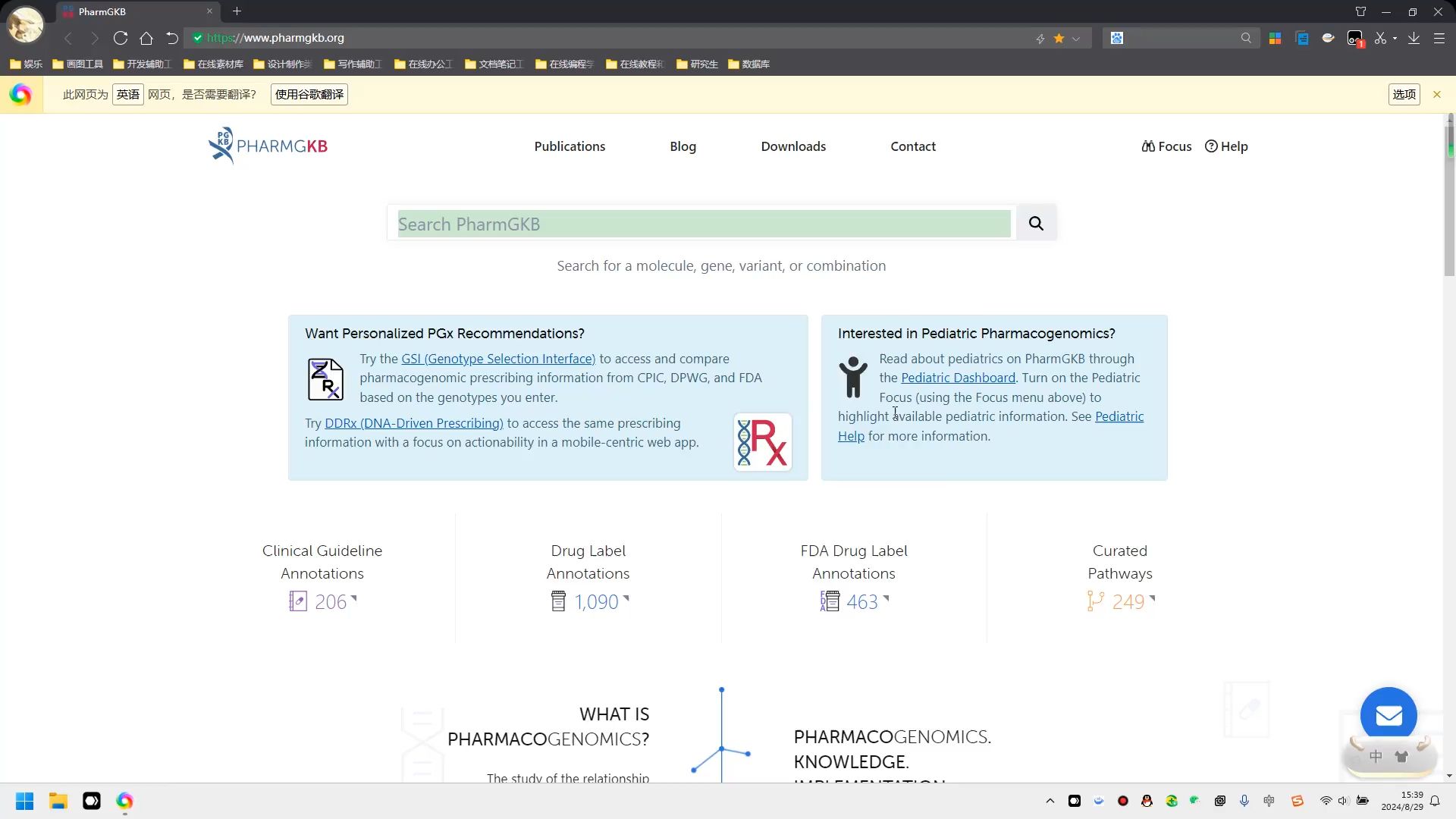Open the DDRx DNA Rx app icon
This screenshot has width=1456, height=819.
(x=763, y=442)
